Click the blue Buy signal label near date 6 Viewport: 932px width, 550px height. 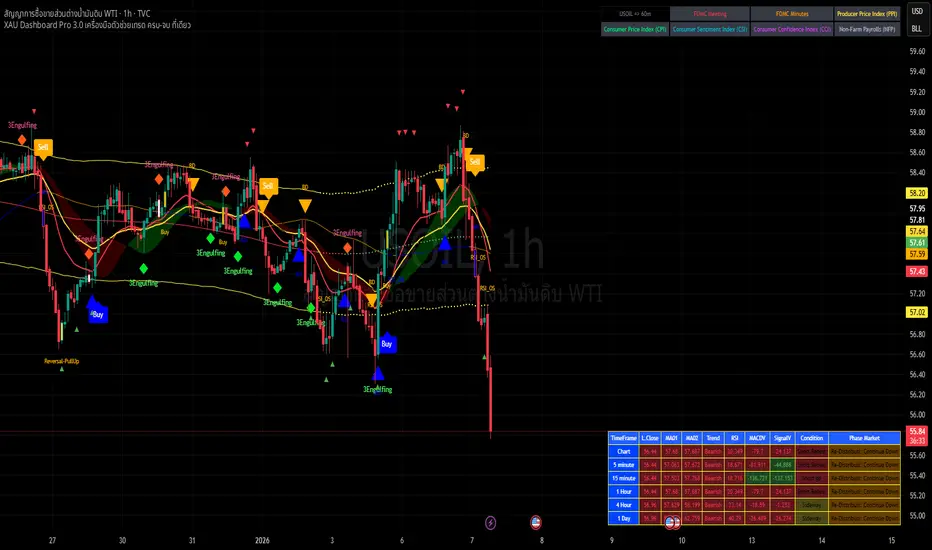pyautogui.click(x=387, y=344)
